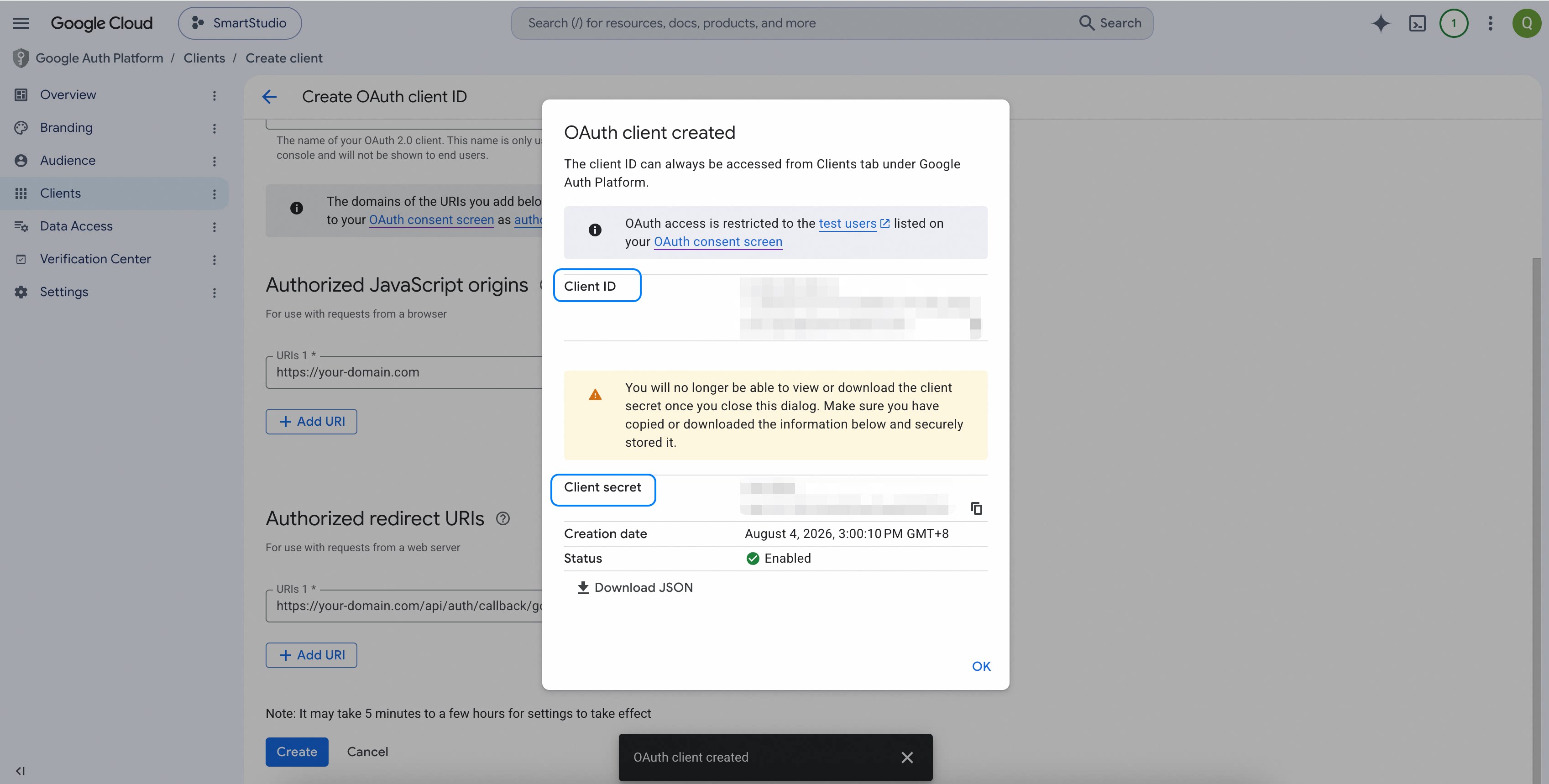This screenshot has width=1549, height=784.
Task: Open OAuth consent screen link in dialog
Action: (x=718, y=242)
